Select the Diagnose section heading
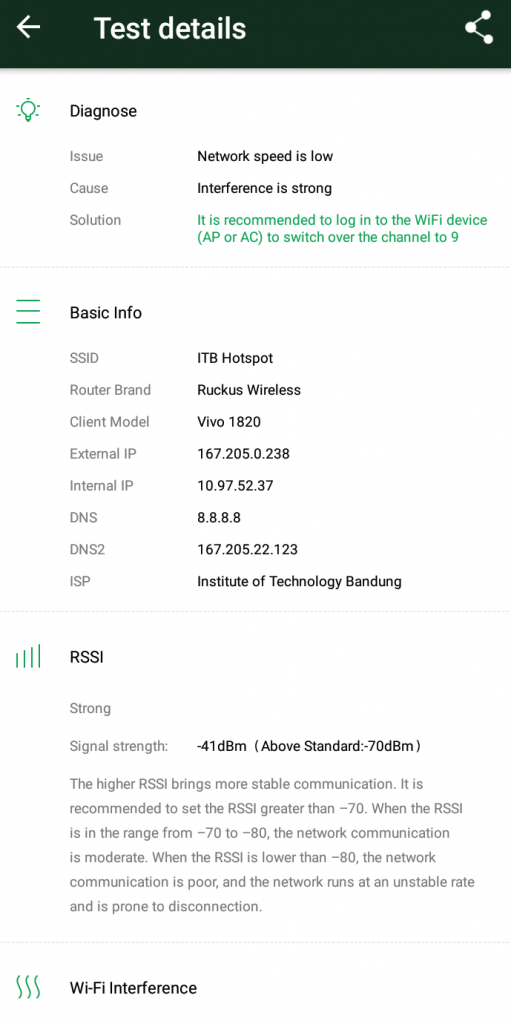 point(103,111)
